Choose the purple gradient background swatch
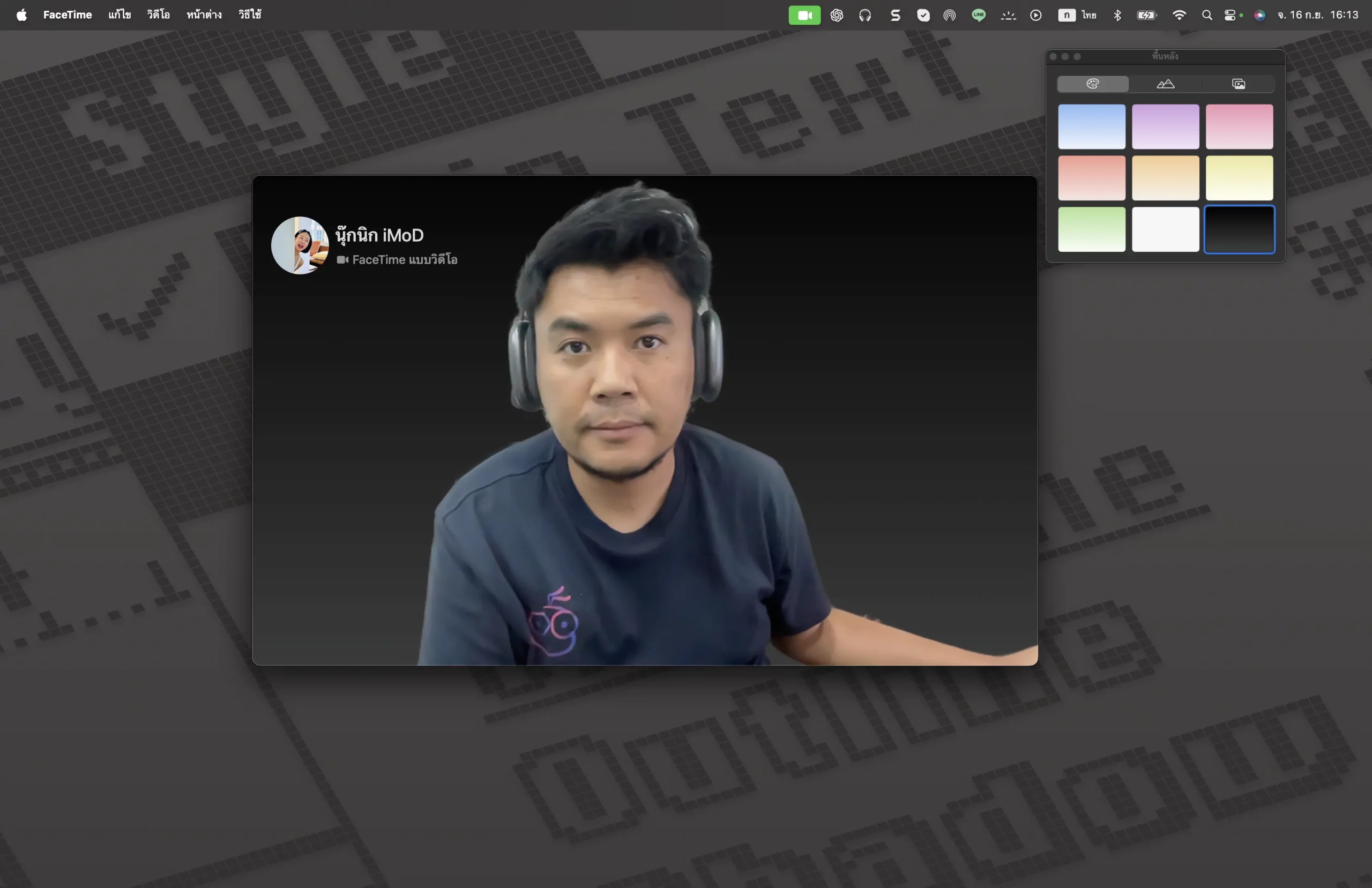 1165,126
